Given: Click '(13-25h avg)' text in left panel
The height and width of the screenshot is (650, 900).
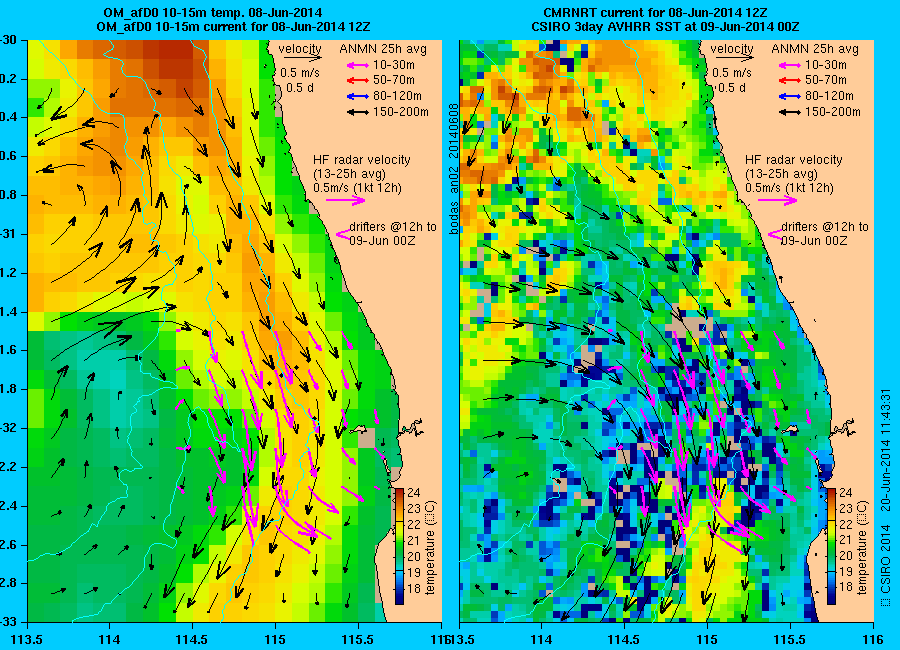Looking at the screenshot, I should 349,174.
